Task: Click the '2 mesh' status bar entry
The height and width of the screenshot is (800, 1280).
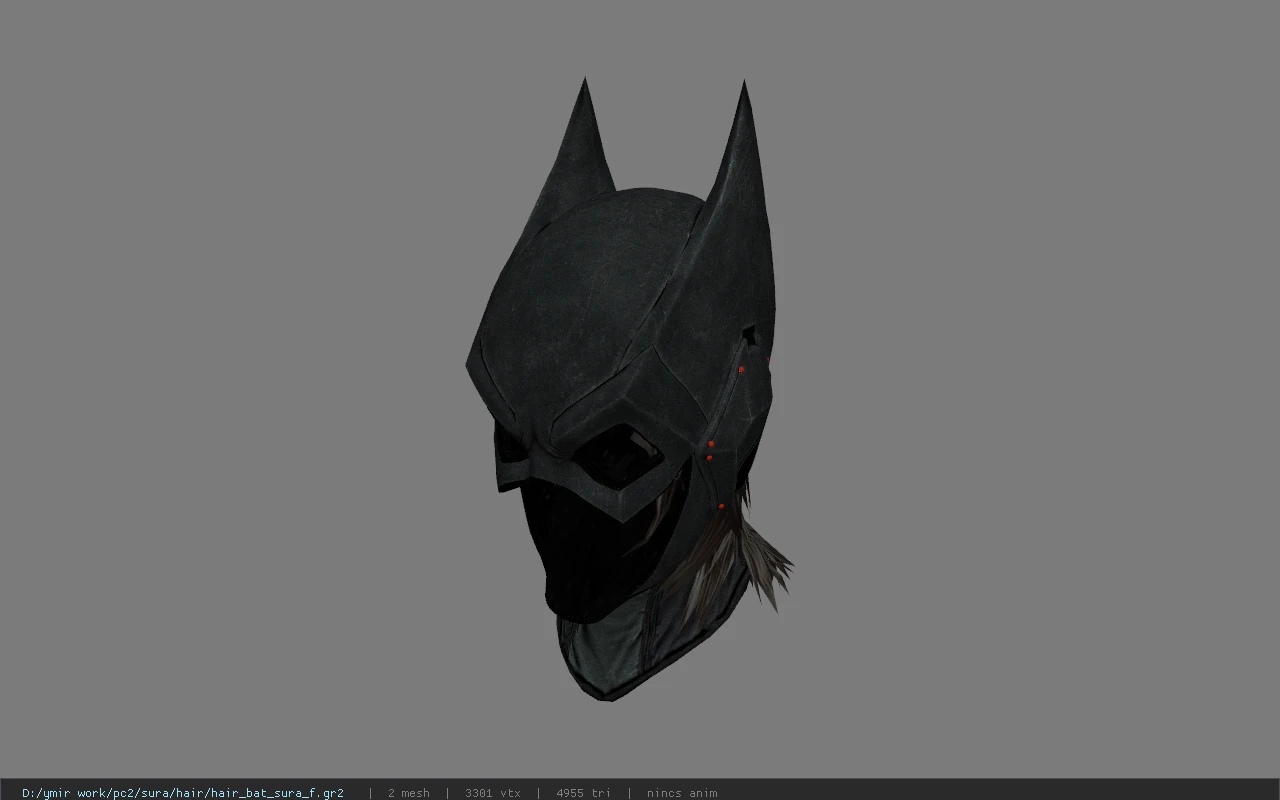Action: coord(409,793)
